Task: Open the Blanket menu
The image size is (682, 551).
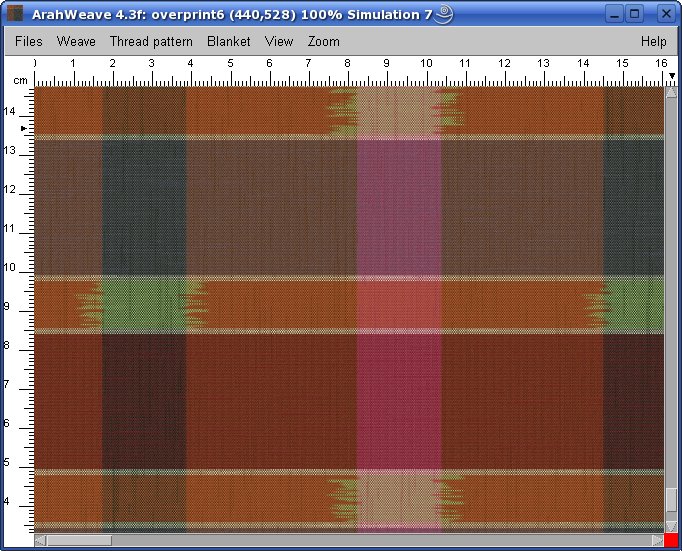Action: click(x=228, y=41)
